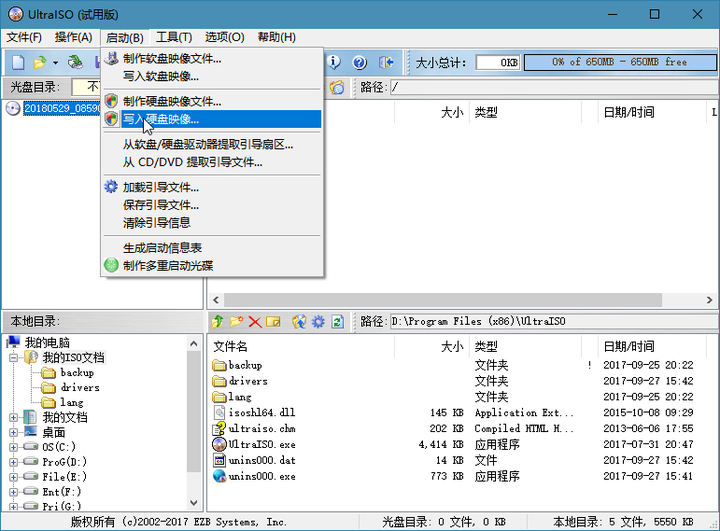Open the dropdown arrow beside Open icon

coord(55,62)
